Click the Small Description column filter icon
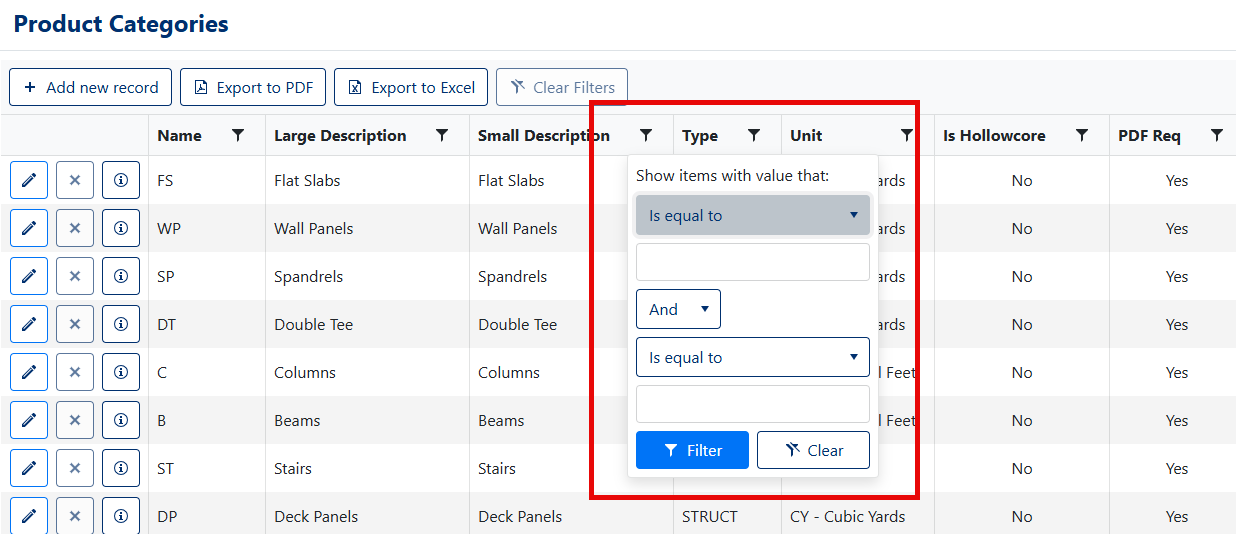 pos(646,135)
